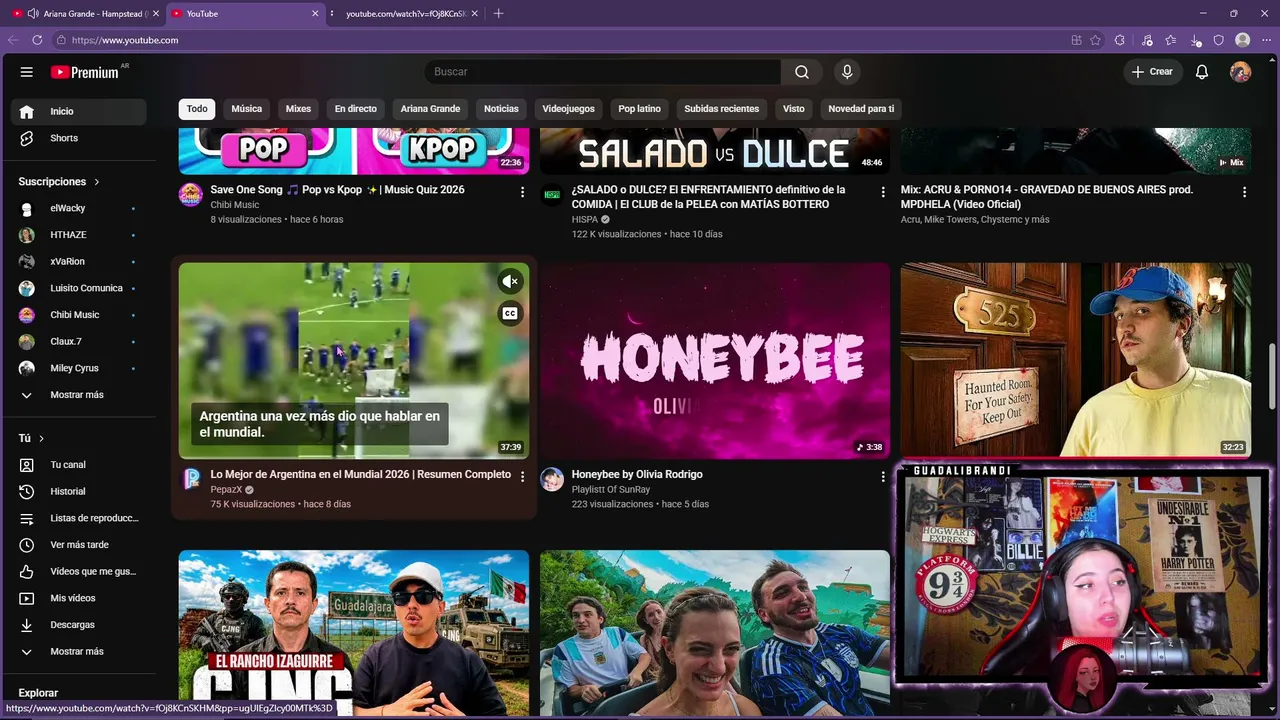Reload the page in the browser
Image resolution: width=1280 pixels, height=720 pixels.
(x=37, y=40)
